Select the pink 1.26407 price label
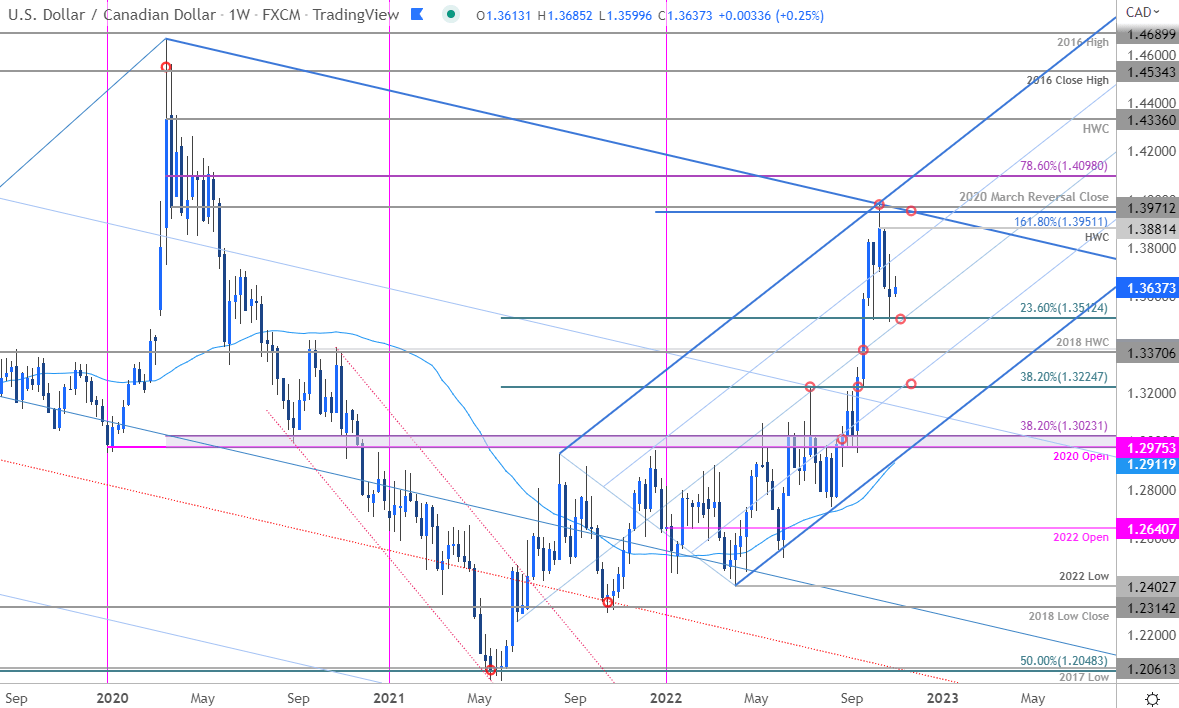Image resolution: width=1179 pixels, height=708 pixels. [1147, 528]
